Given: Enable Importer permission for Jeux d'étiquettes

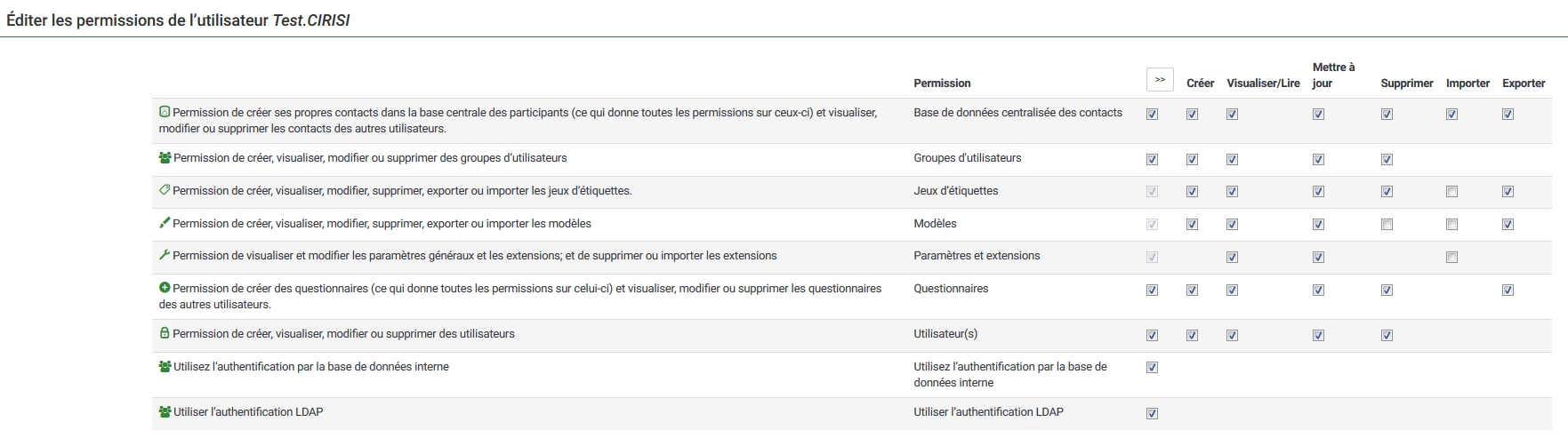Looking at the screenshot, I should [x=1451, y=192].
